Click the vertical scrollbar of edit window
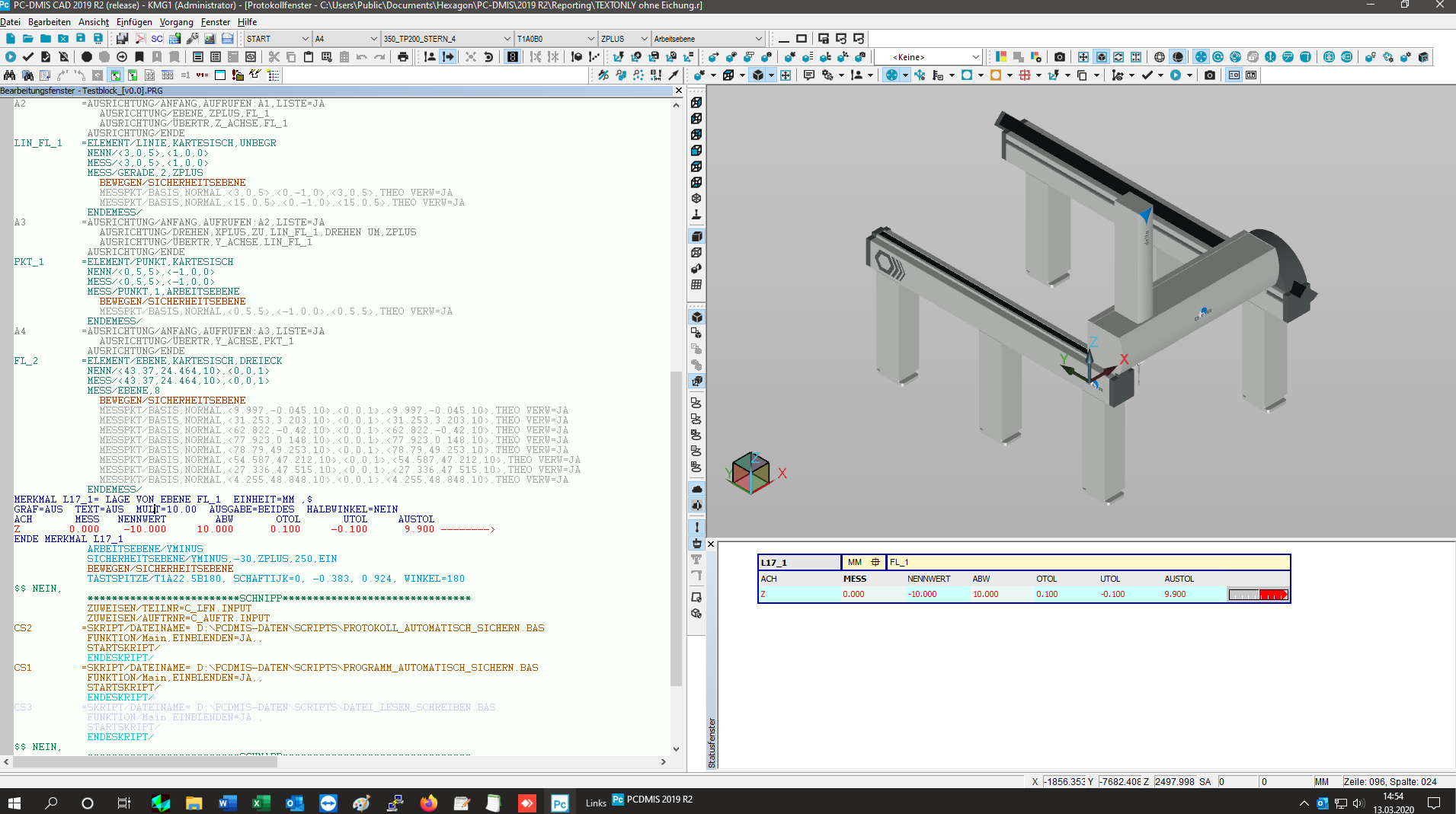 point(676,528)
